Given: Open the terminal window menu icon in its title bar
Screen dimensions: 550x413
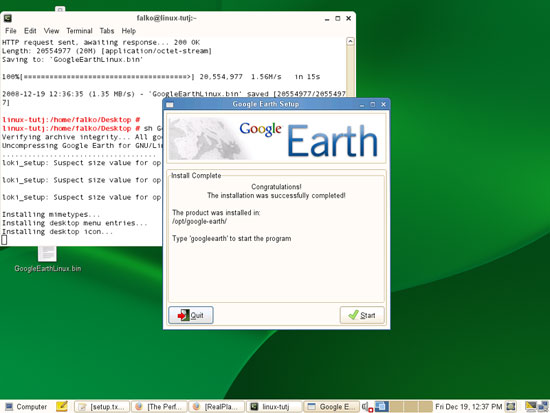Looking at the screenshot, I should (x=8, y=18).
